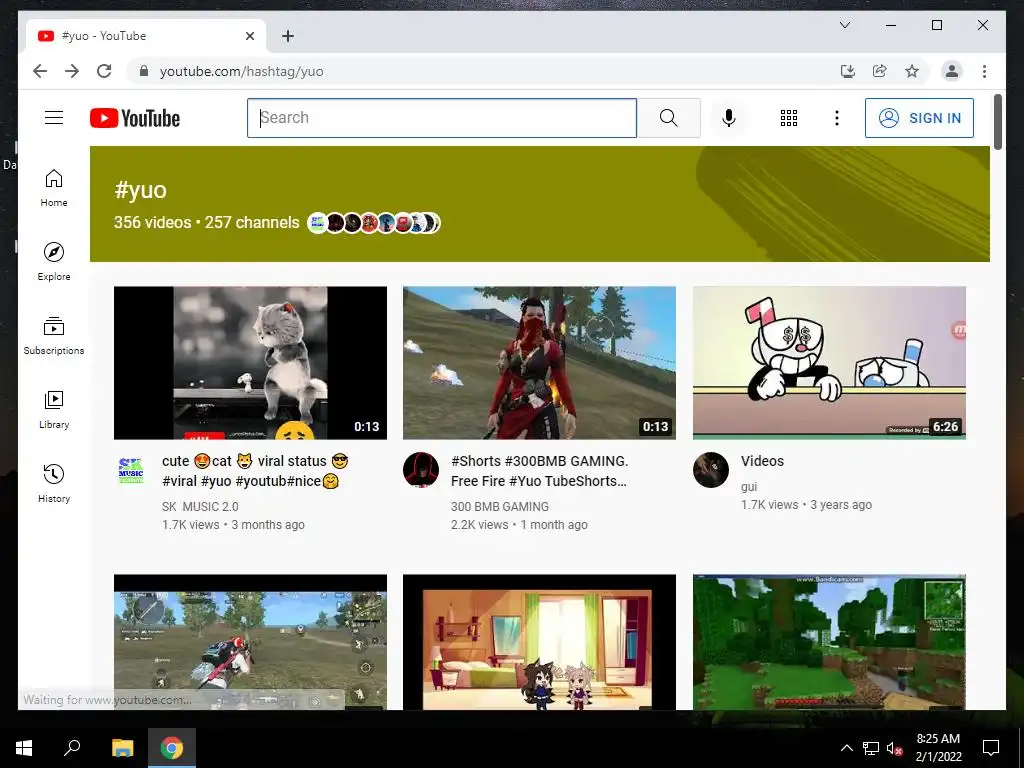The height and width of the screenshot is (768, 1024).
Task: Click the video title 'cute cat viral status'
Action: coord(256,471)
